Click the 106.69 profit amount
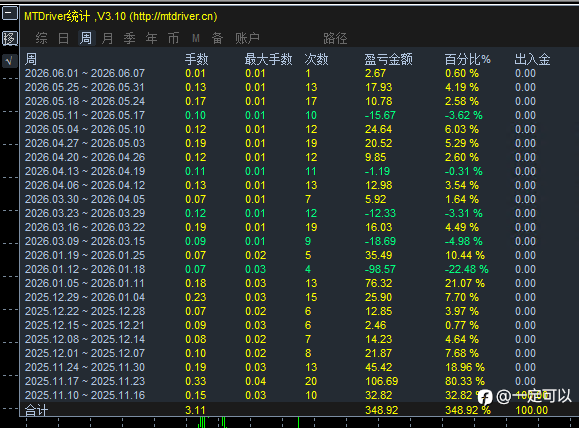Image resolution: width=579 pixels, height=428 pixels. (x=381, y=381)
